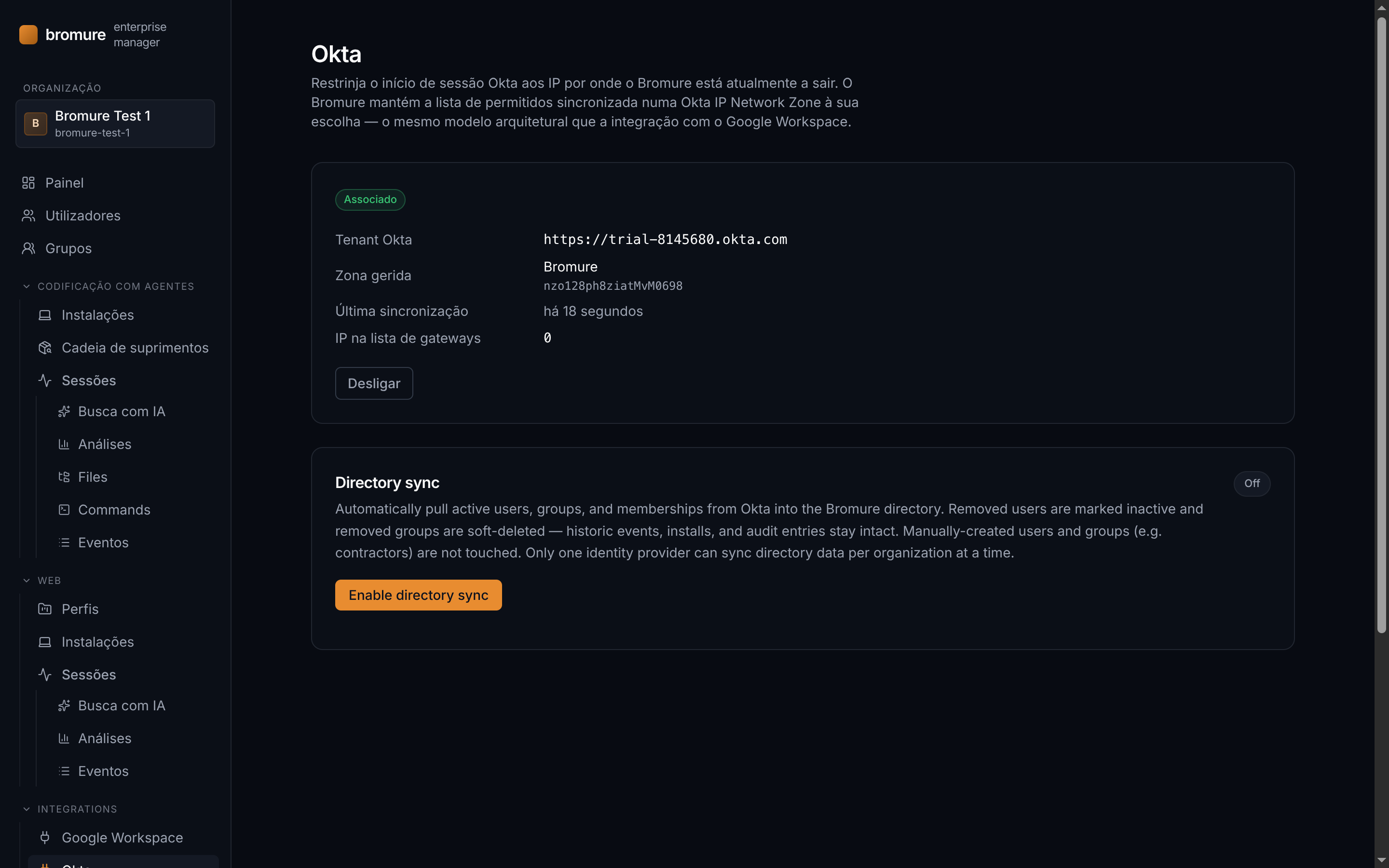Open Busca com IA under Web
Image resolution: width=1389 pixels, height=868 pixels.
coord(121,705)
